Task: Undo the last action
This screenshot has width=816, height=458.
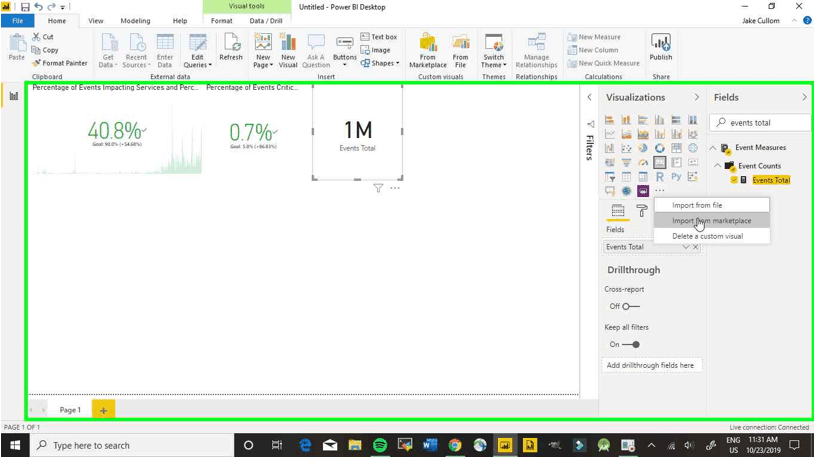Action: pyautogui.click(x=39, y=7)
